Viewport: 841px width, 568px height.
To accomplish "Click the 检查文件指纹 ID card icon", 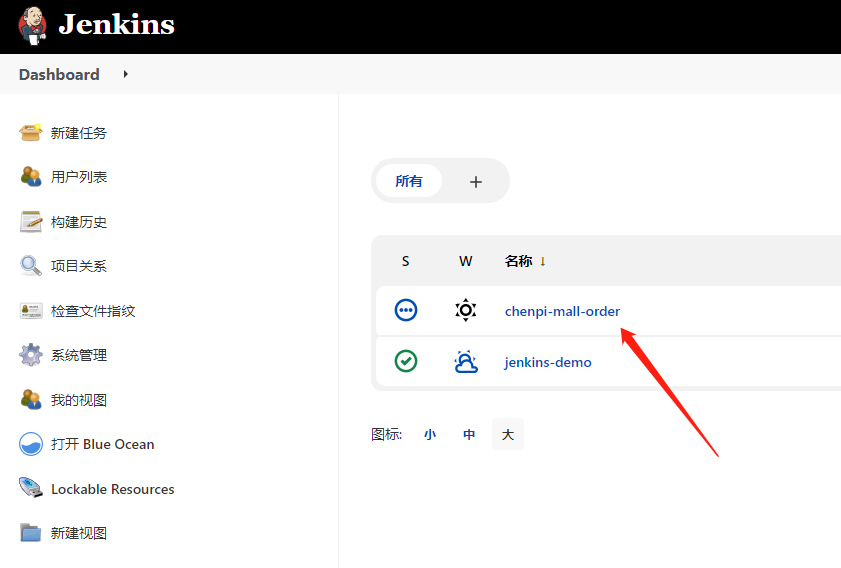I will [x=31, y=311].
